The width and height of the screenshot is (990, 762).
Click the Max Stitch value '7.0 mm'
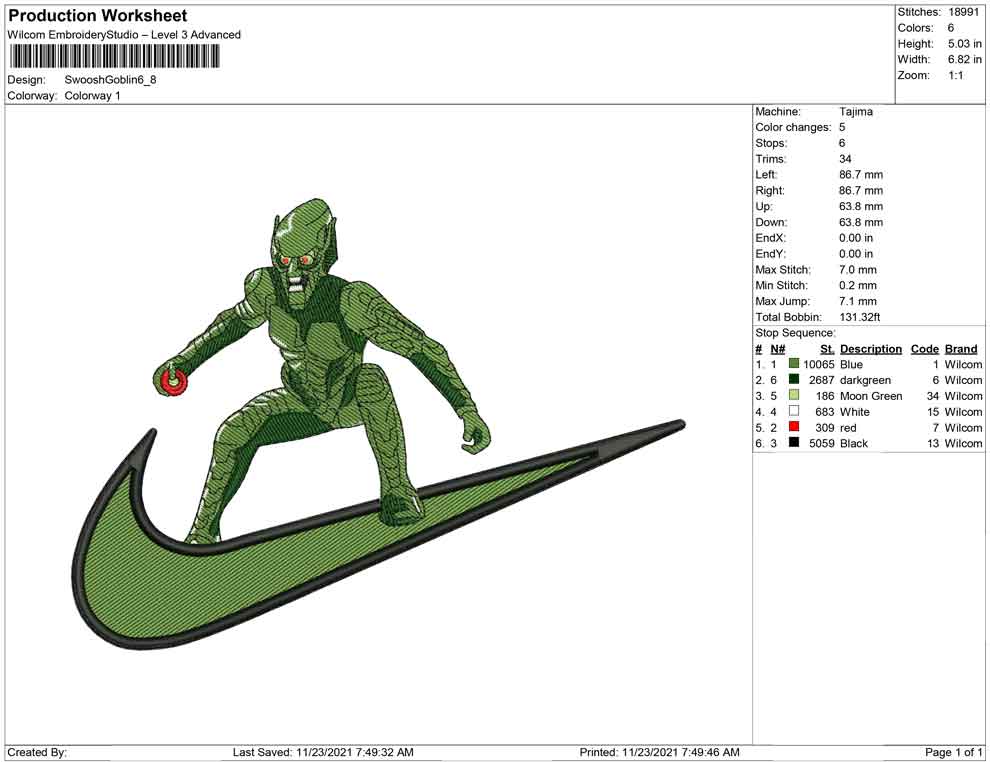point(857,270)
